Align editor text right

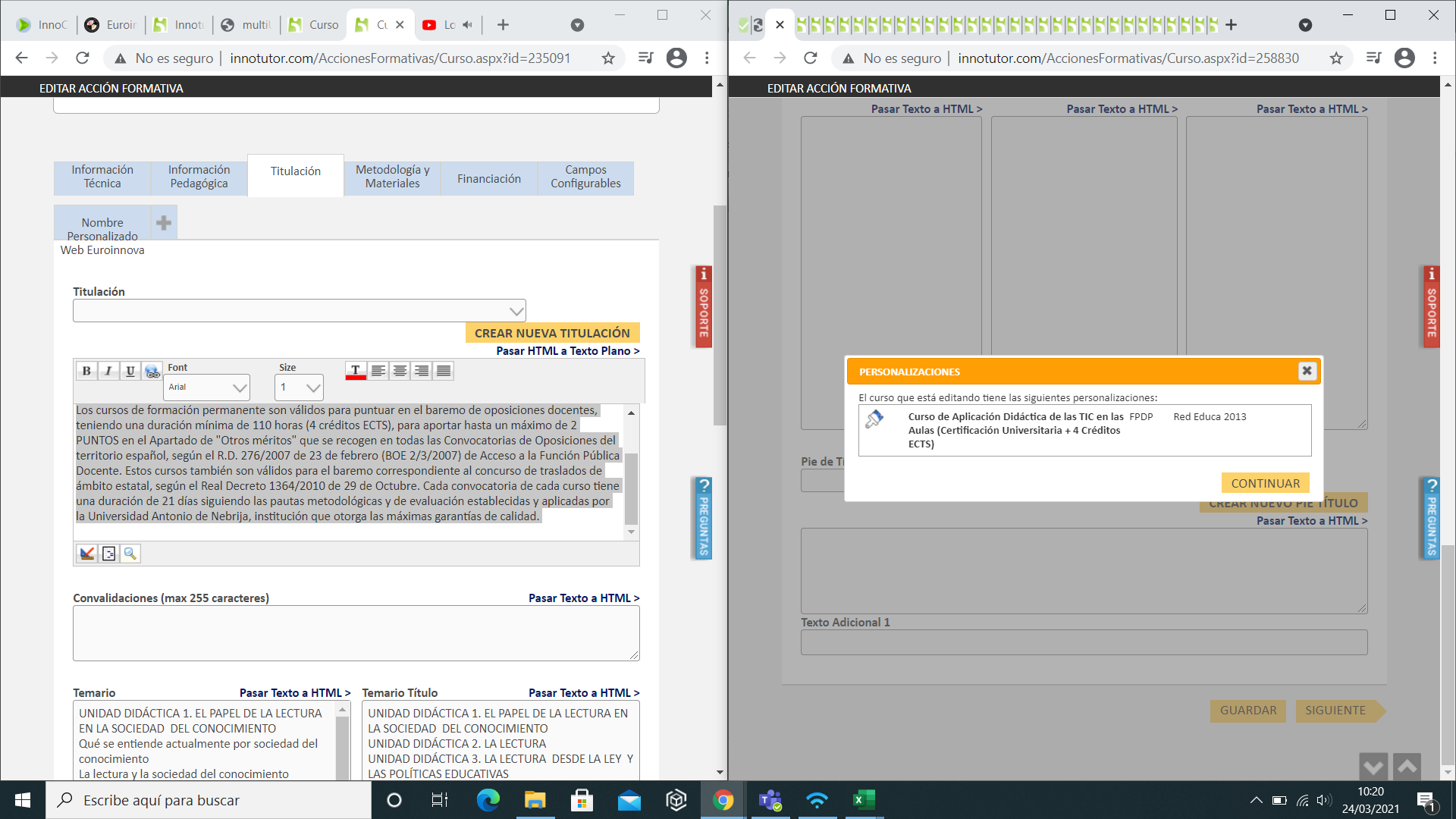click(x=422, y=371)
